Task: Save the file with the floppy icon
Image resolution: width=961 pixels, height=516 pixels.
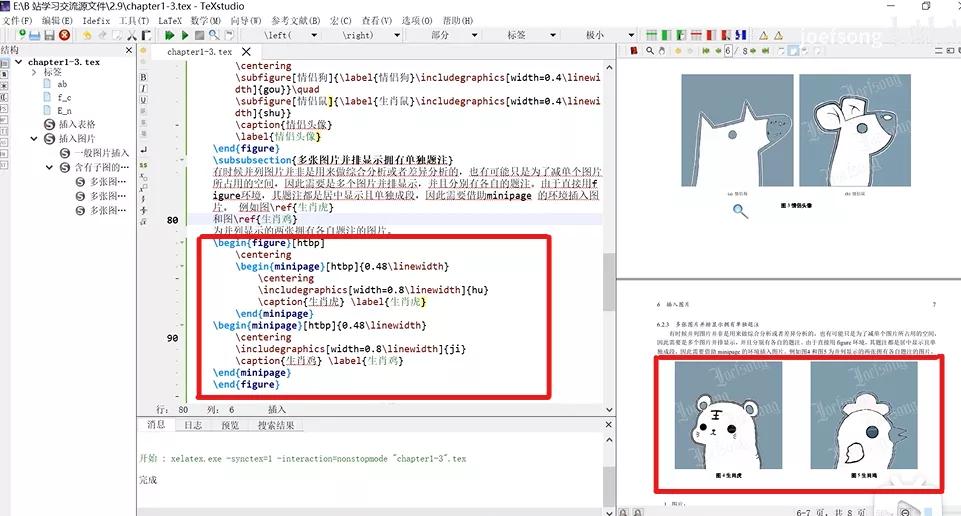Action: point(50,36)
